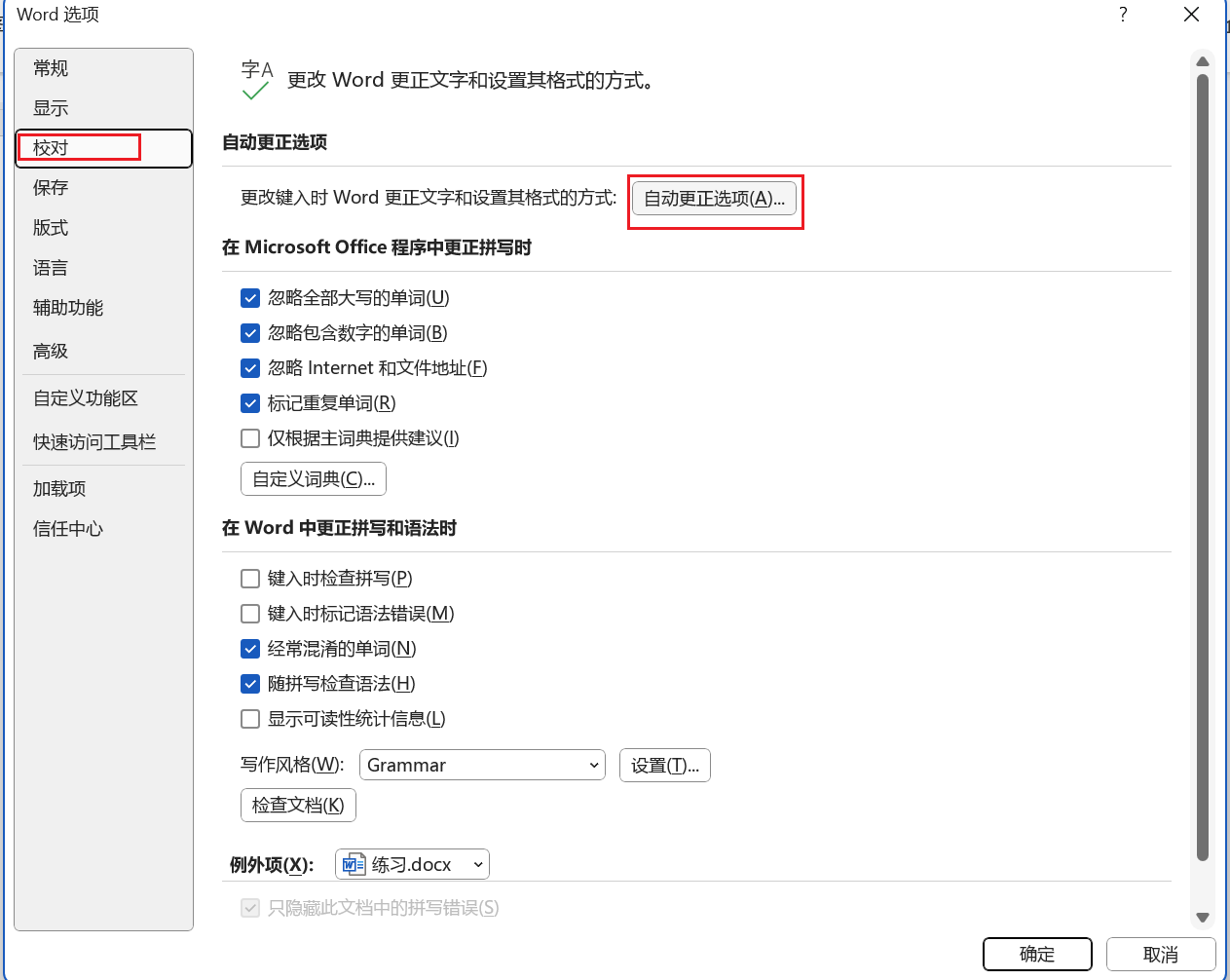Click the 自动更正选项 section heading
Screen dimensions: 1230x980
click(x=275, y=142)
